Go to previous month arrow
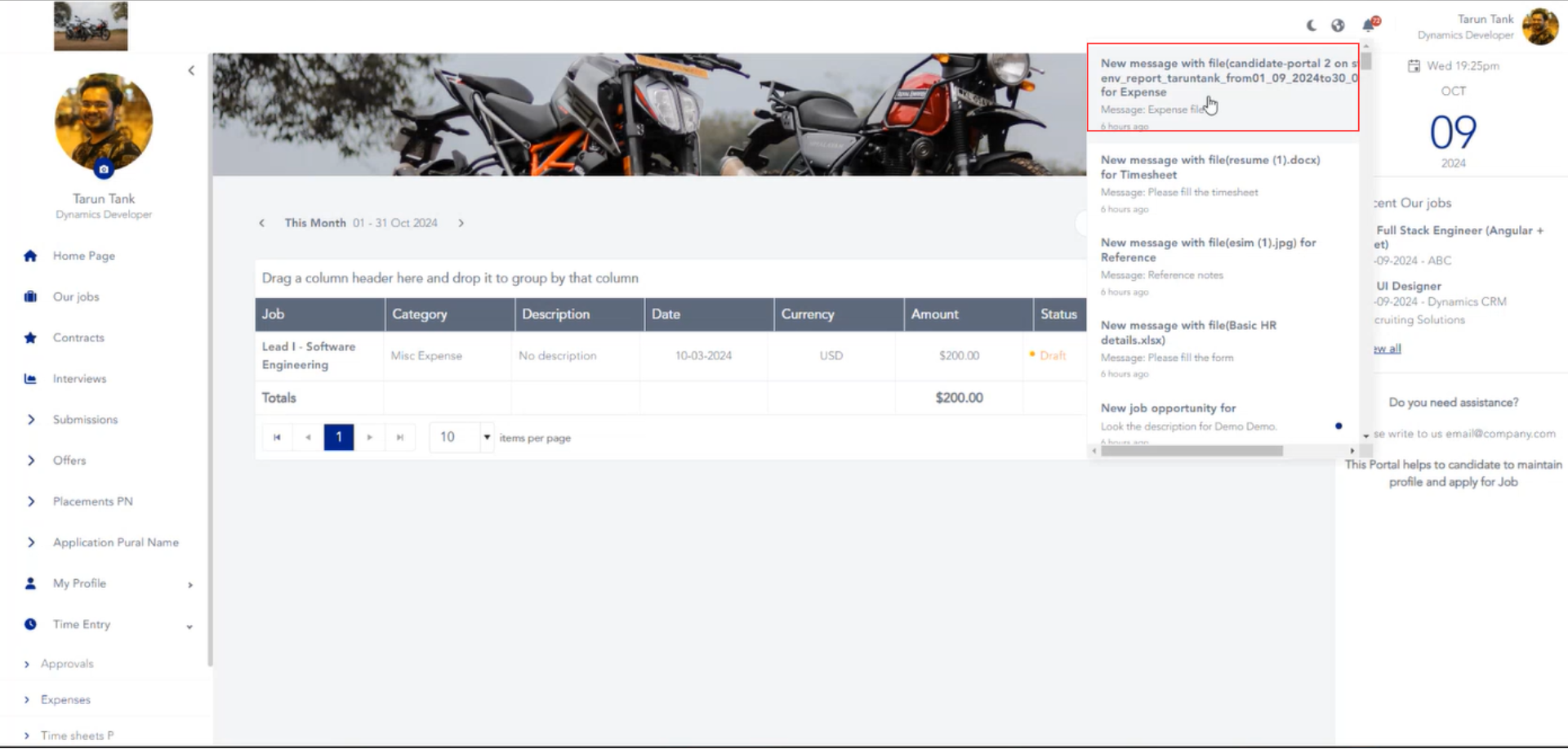 (x=262, y=223)
